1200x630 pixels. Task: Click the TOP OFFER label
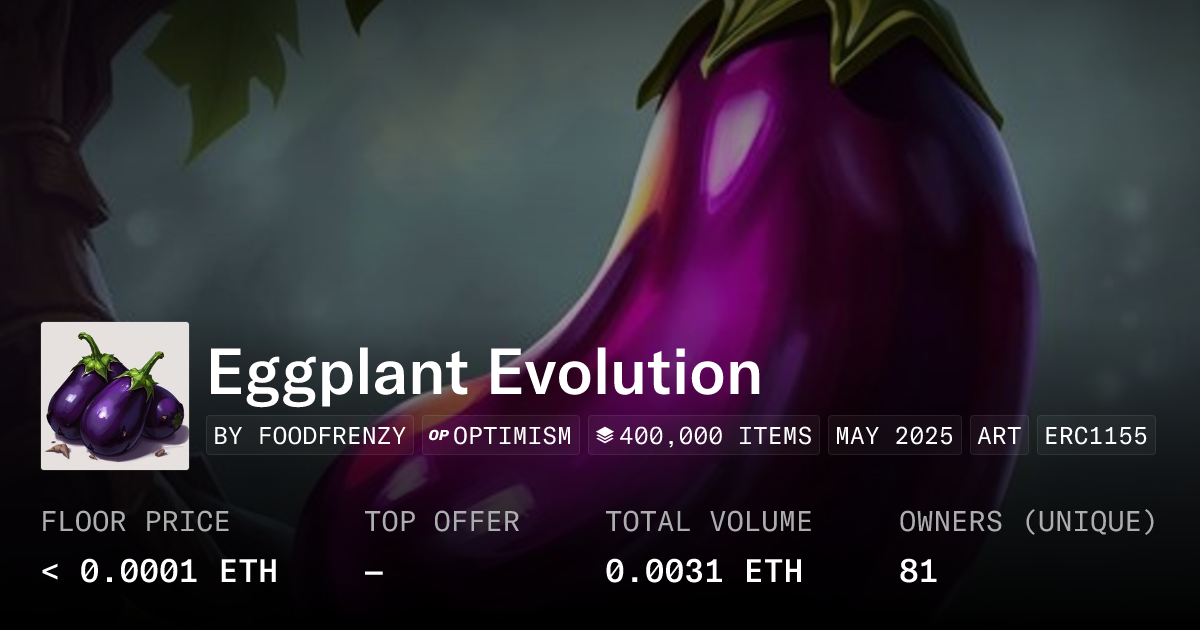(441, 522)
